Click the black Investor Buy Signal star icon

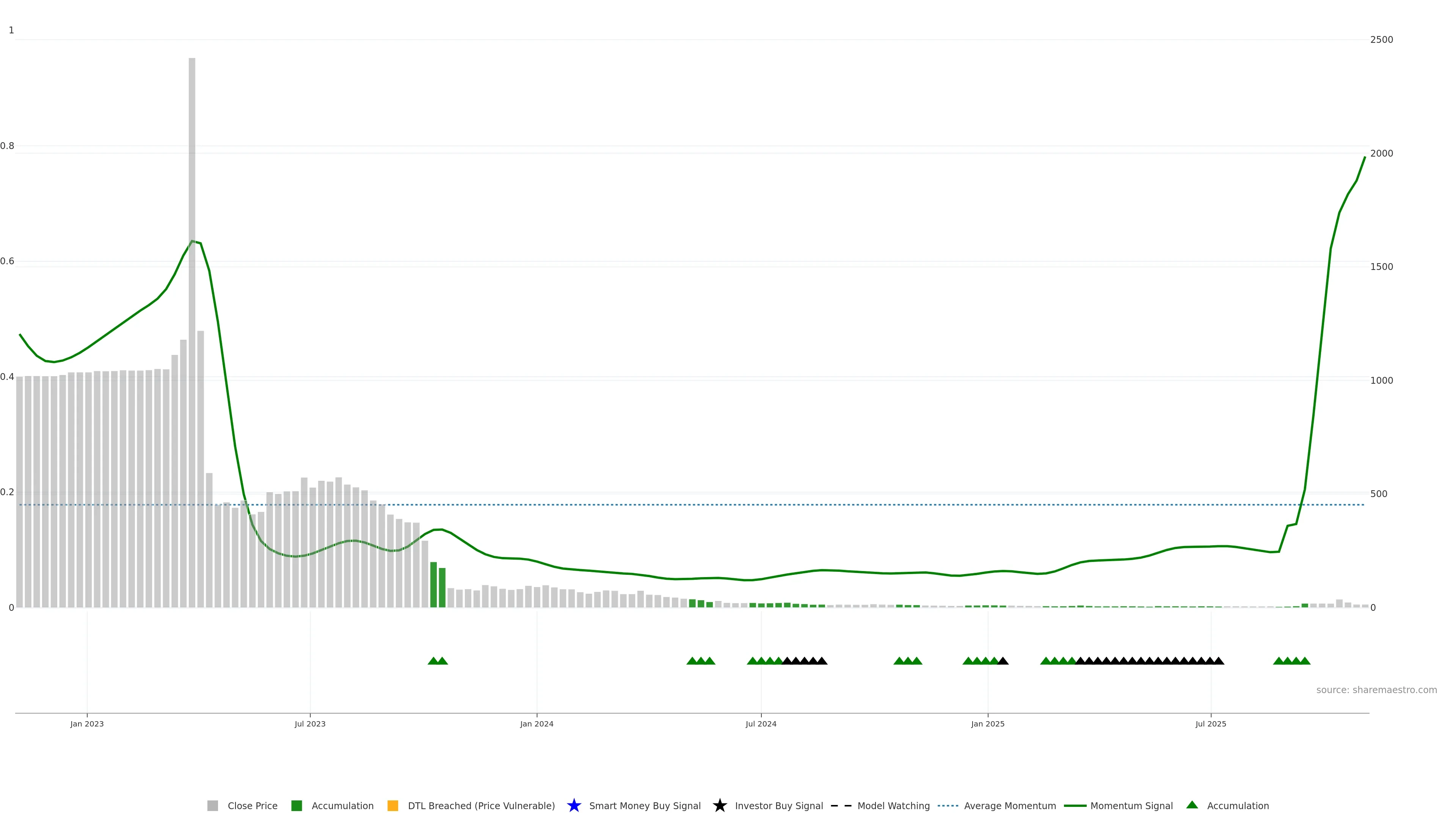720,805
